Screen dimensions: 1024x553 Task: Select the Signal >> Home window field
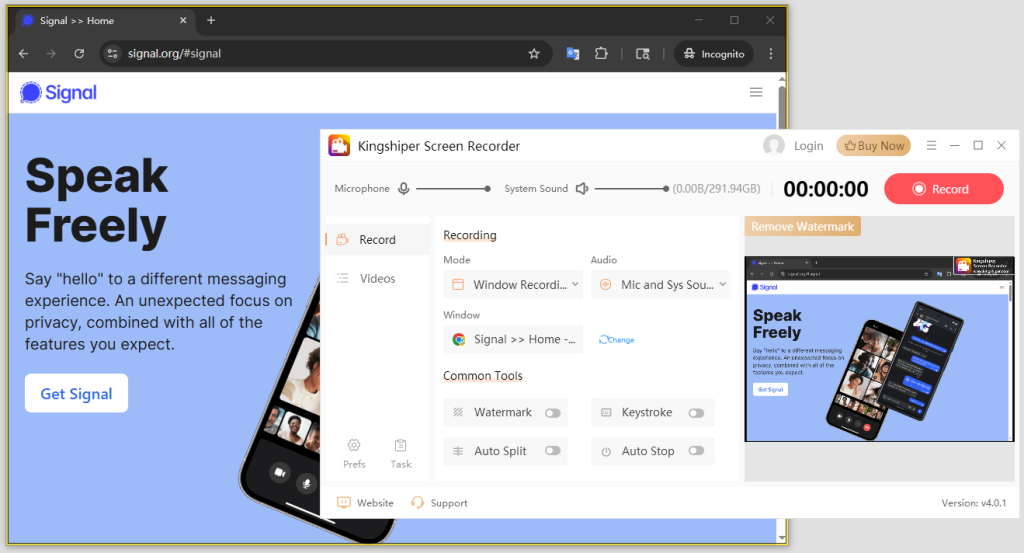click(513, 340)
